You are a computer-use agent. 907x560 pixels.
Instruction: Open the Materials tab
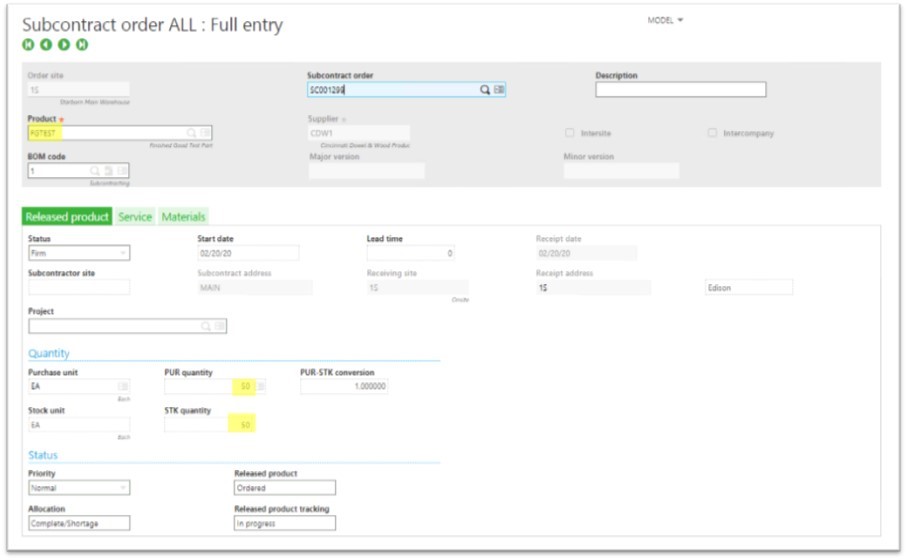pyautogui.click(x=183, y=217)
